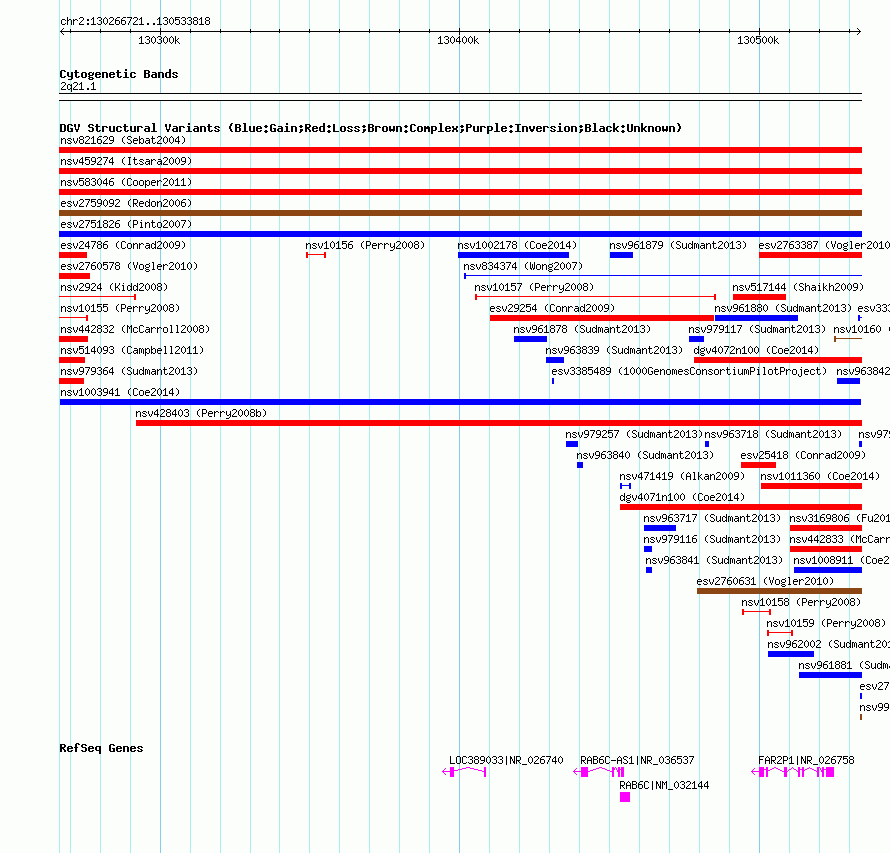The width and height of the screenshot is (890, 853).
Task: Select the blue esv2751826 (Pinto2007) gain bar
Action: pos(460,234)
